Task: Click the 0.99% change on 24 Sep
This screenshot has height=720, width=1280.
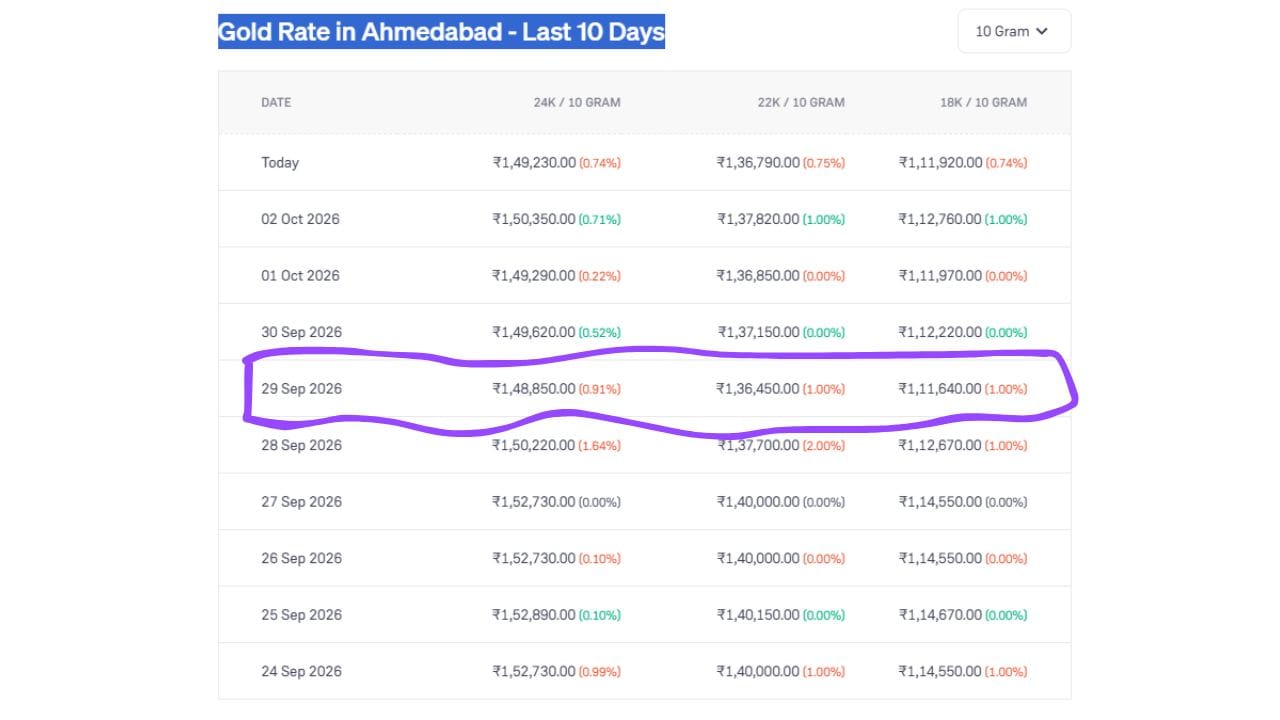Action: click(600, 671)
